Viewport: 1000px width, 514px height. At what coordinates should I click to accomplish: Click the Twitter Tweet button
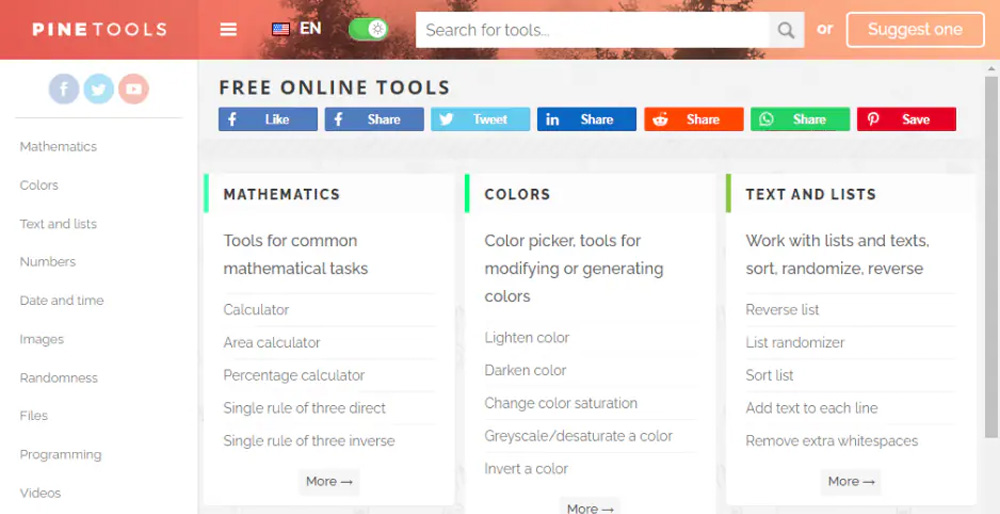point(480,119)
